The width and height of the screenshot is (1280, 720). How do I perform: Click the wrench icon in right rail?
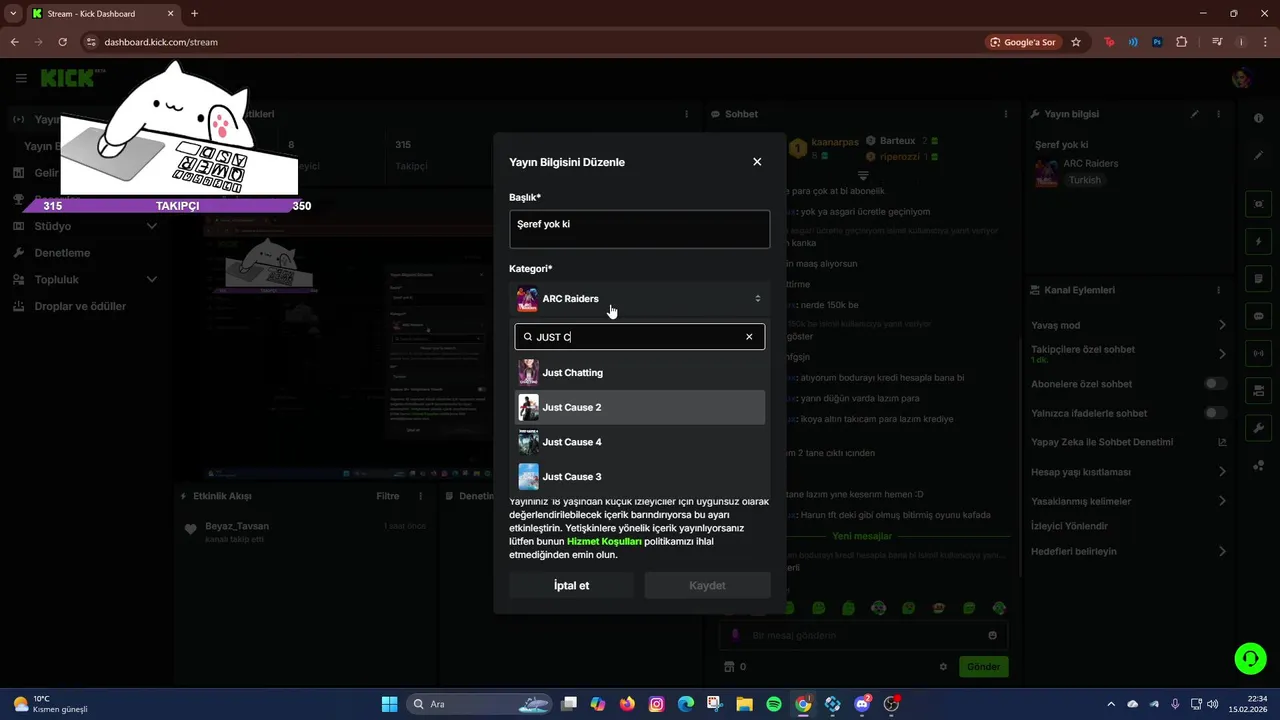coord(1258,428)
